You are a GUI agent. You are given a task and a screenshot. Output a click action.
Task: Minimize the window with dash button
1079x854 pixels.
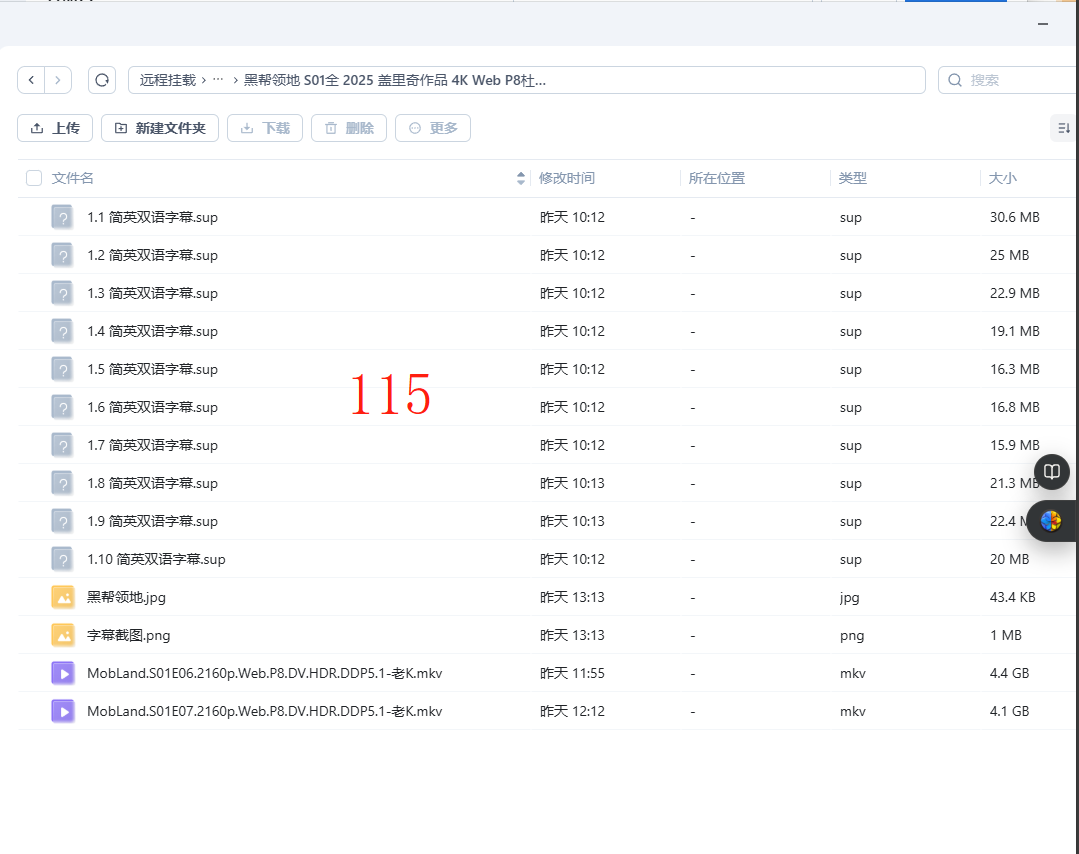(1043, 24)
